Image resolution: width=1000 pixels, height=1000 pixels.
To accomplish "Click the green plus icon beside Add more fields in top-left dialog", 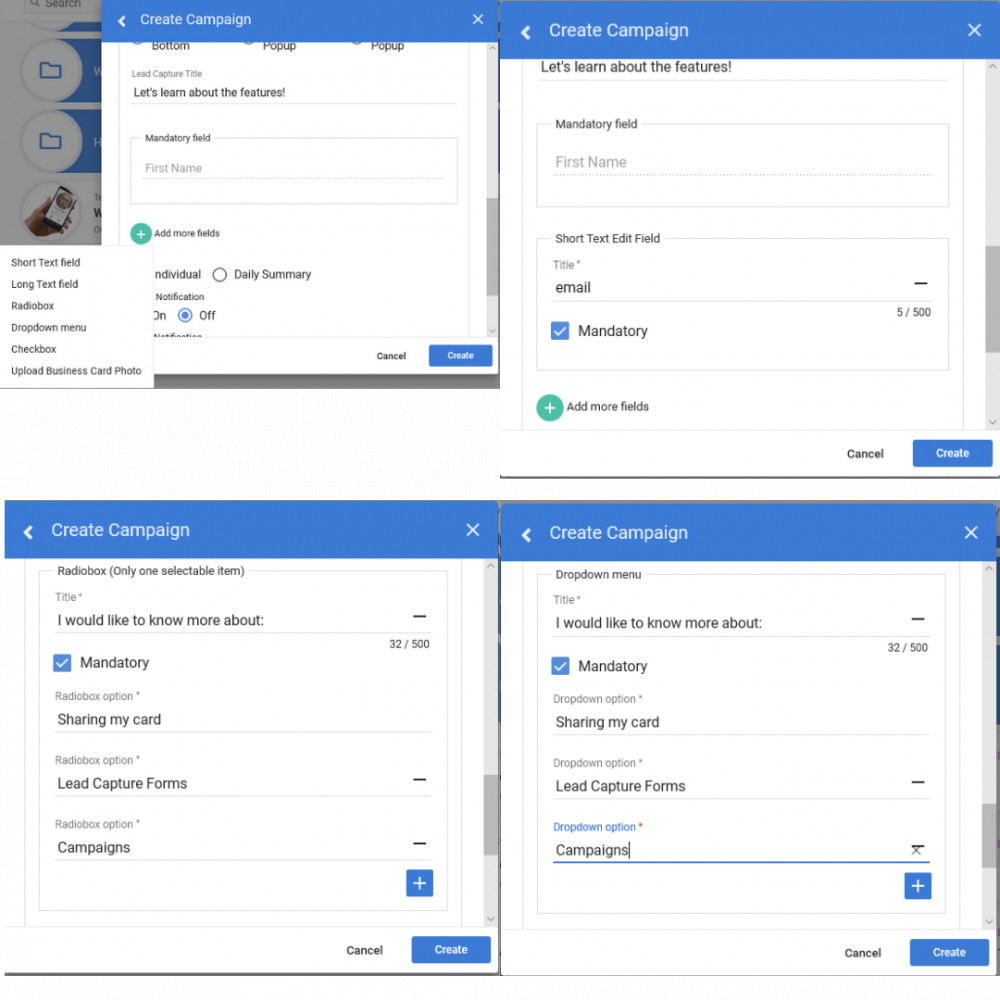I will pos(141,234).
